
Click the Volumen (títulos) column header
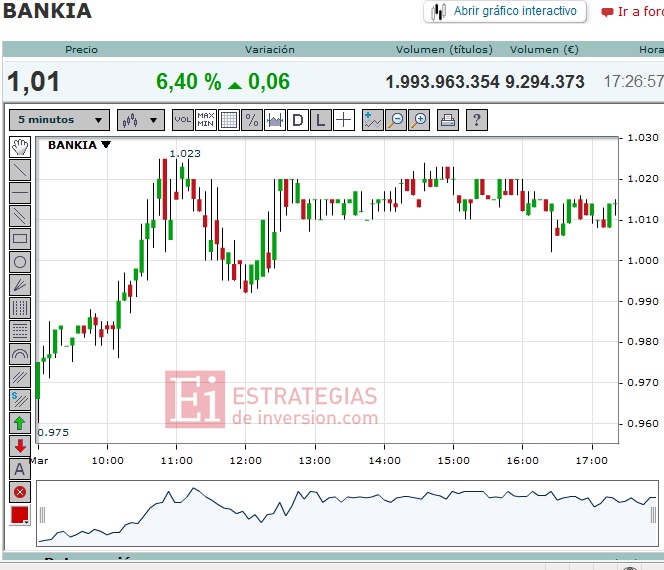pyautogui.click(x=444, y=50)
